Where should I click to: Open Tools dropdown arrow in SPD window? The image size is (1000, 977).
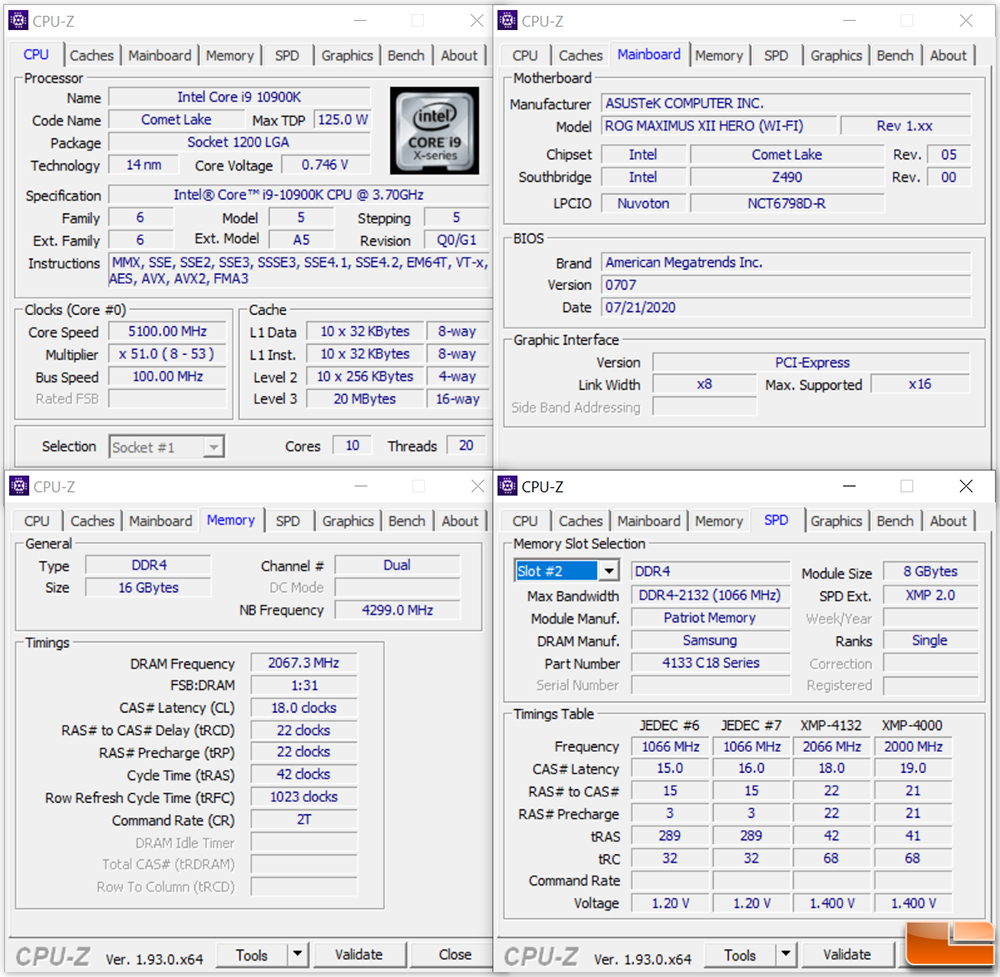tap(786, 954)
